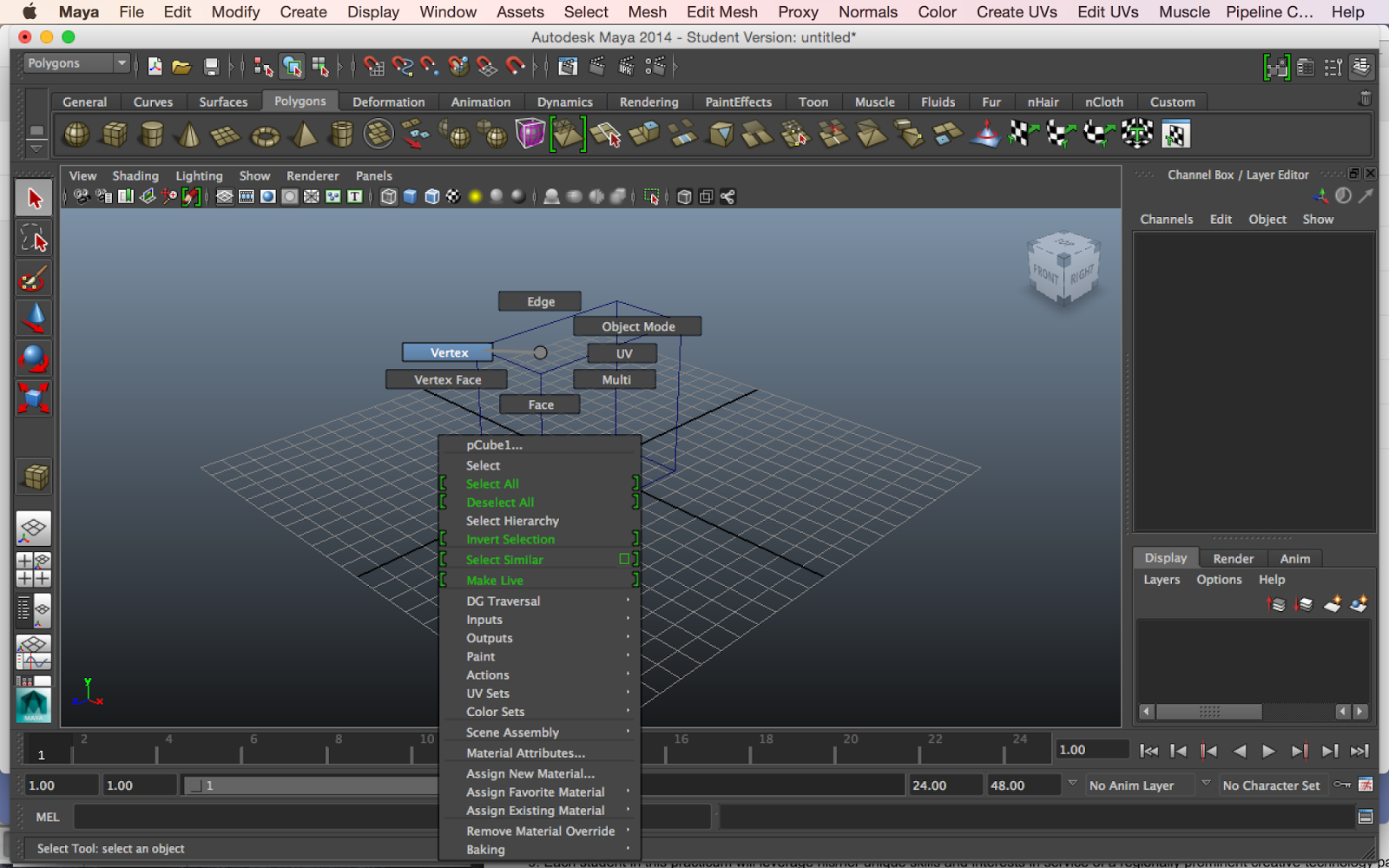
Task: Toggle the Channel Box/Layer Editor panel button
Action: pos(1361,67)
